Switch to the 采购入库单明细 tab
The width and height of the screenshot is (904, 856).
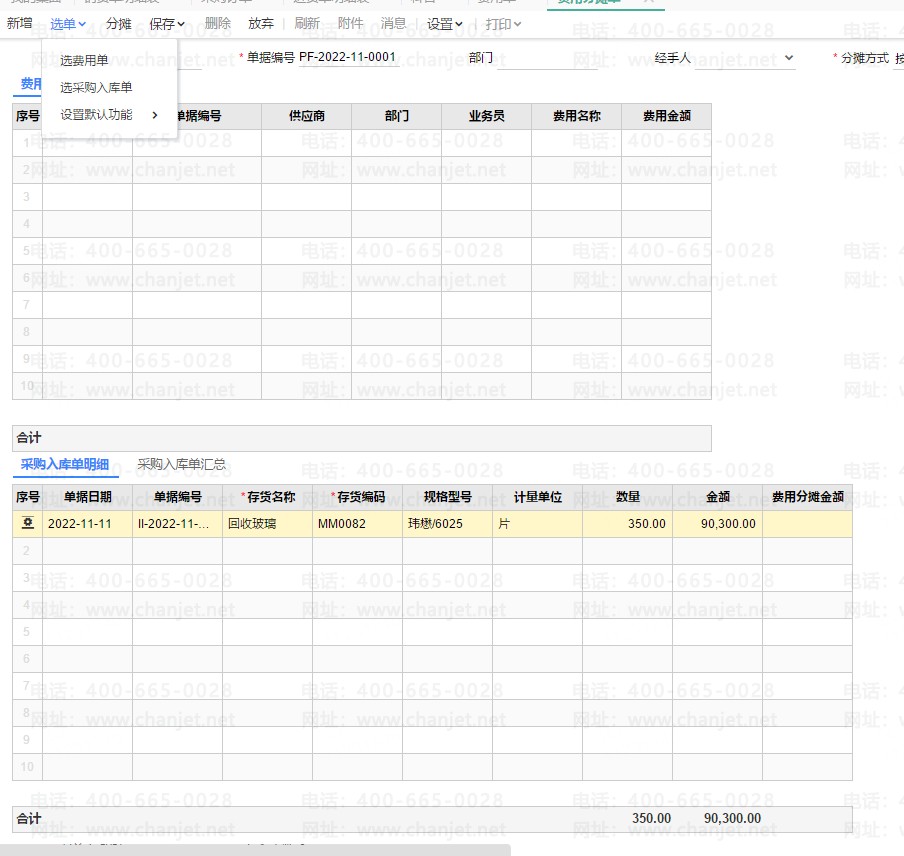coord(65,465)
